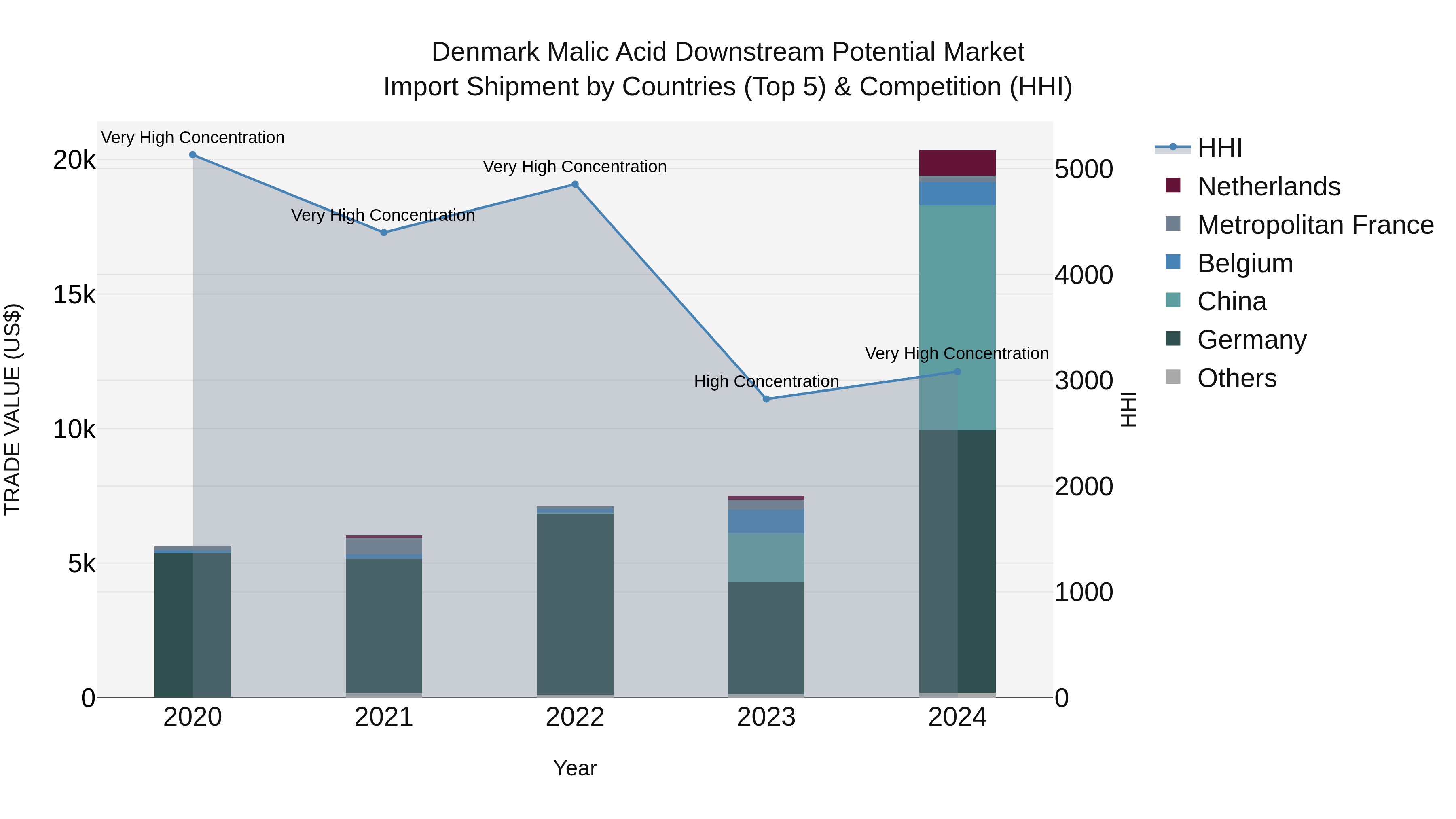Click the 2024 Netherlands bar segment
Viewport: 1456px width, 819px height.
[957, 163]
